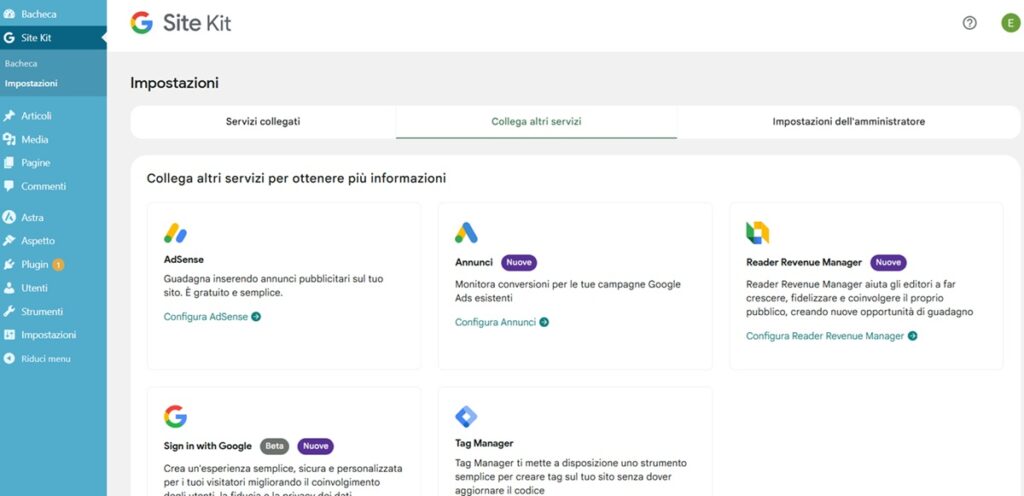Open the Impostazioni dell'amministratore tab
This screenshot has width=1024, height=496.
click(x=848, y=122)
